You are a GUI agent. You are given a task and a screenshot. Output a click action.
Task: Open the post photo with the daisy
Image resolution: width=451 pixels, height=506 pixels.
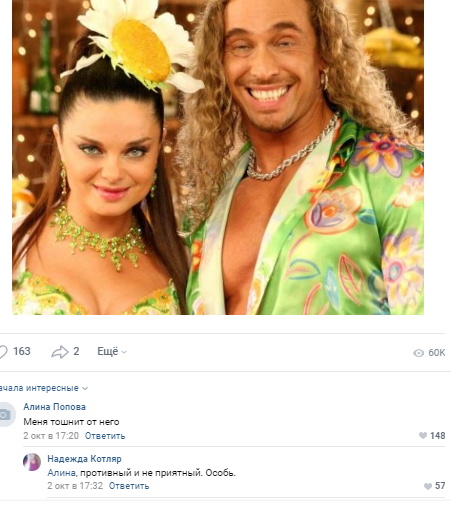pyautogui.click(x=218, y=157)
